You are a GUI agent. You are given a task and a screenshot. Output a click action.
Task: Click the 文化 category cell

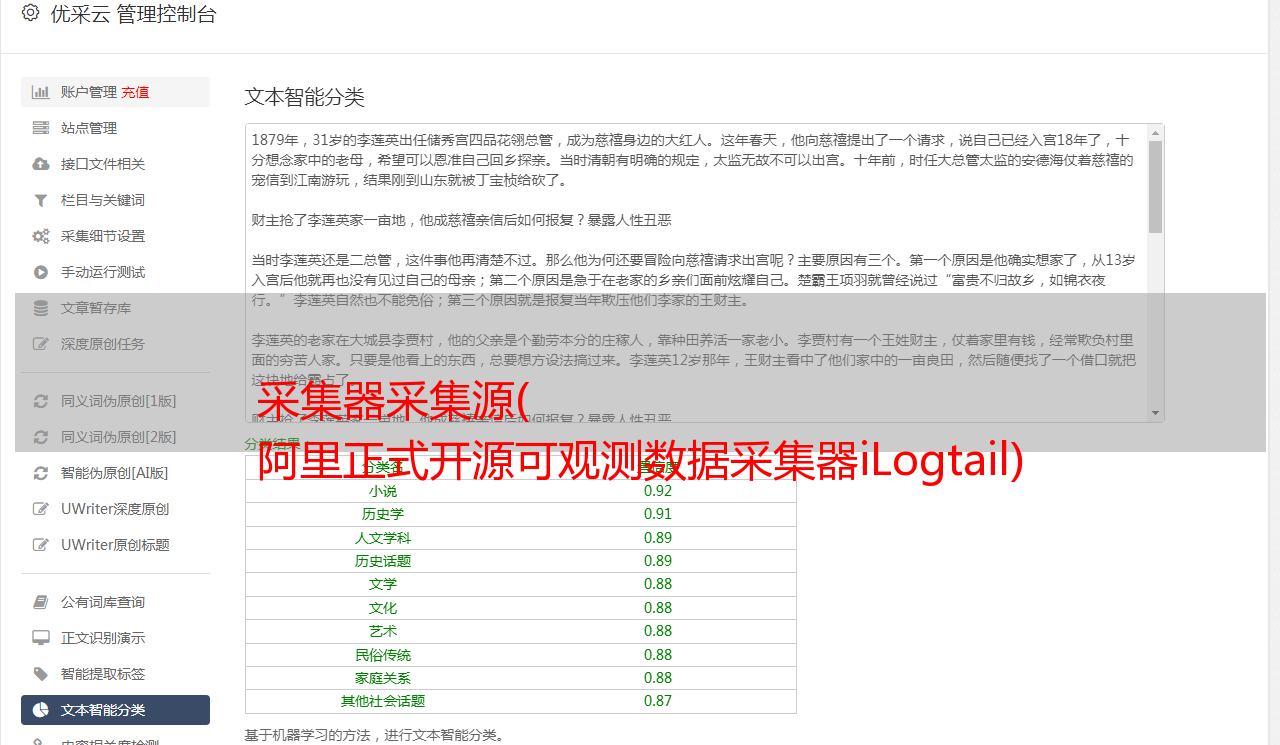coord(383,608)
